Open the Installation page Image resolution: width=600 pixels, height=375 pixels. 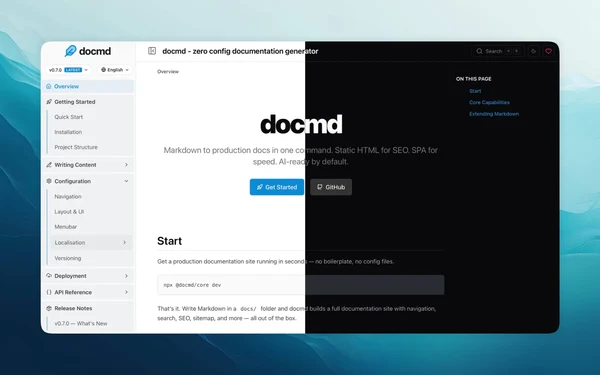(68, 132)
